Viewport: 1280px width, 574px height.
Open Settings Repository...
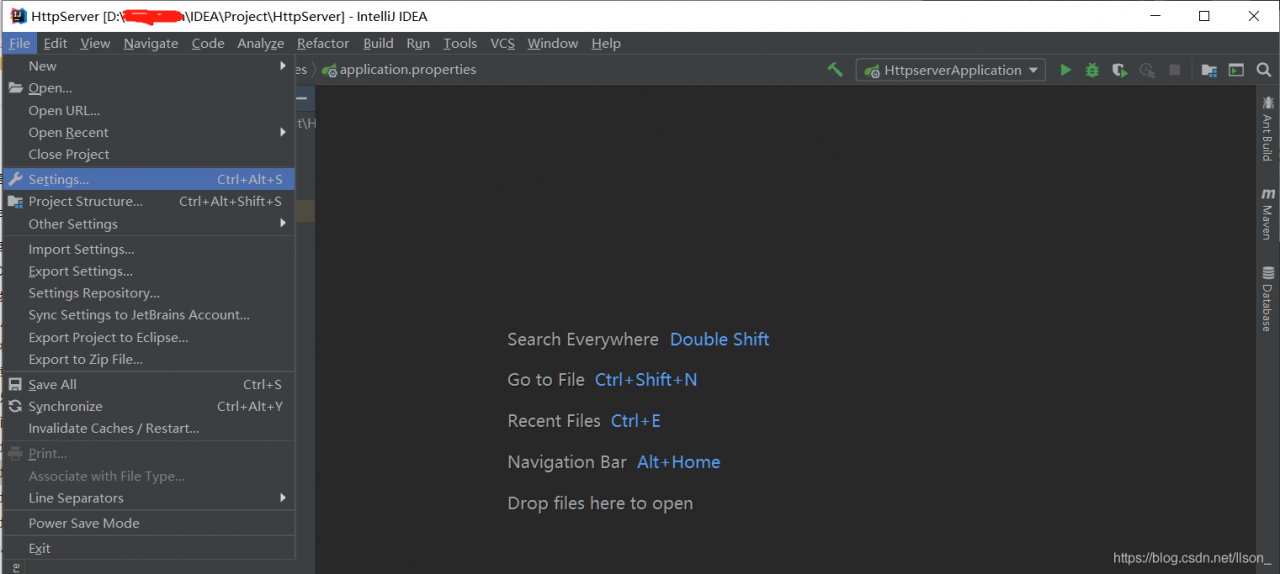pyautogui.click(x=148, y=293)
